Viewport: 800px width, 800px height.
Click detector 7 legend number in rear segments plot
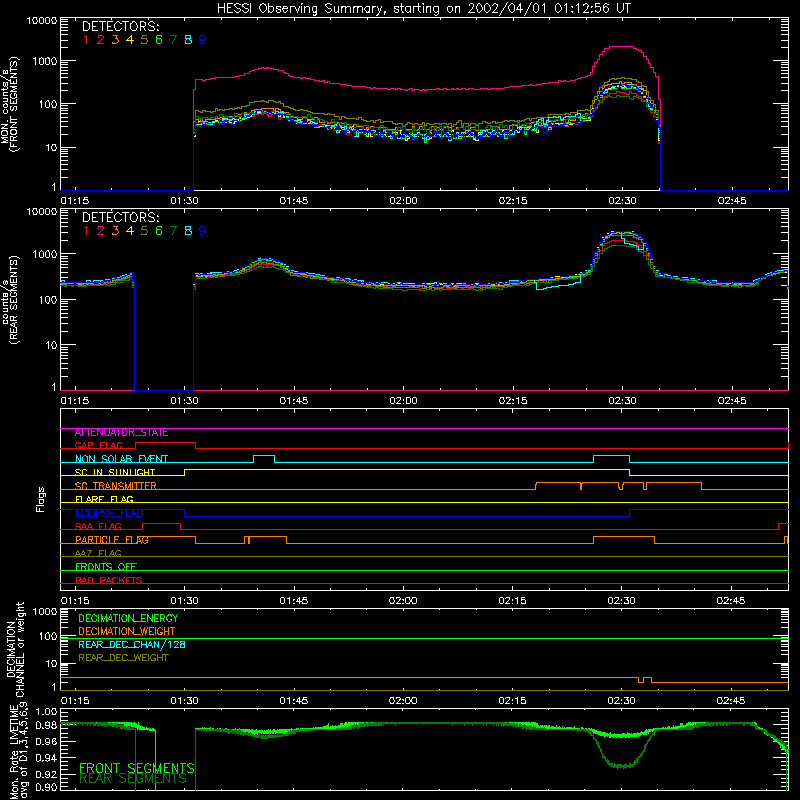pyautogui.click(x=173, y=231)
